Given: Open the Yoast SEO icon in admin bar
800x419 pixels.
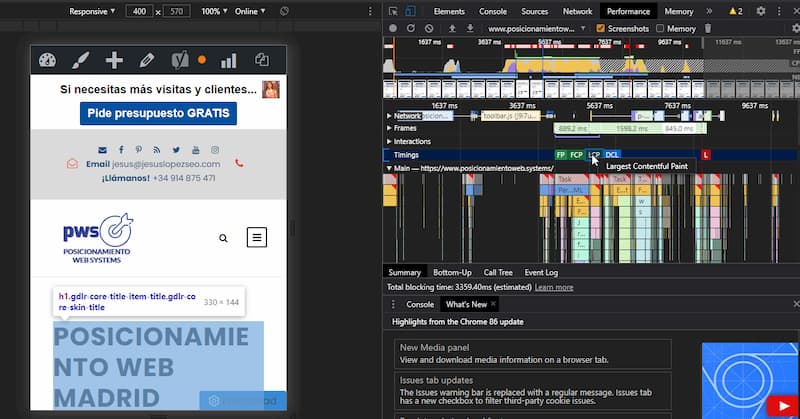Looking at the screenshot, I should coord(180,60).
